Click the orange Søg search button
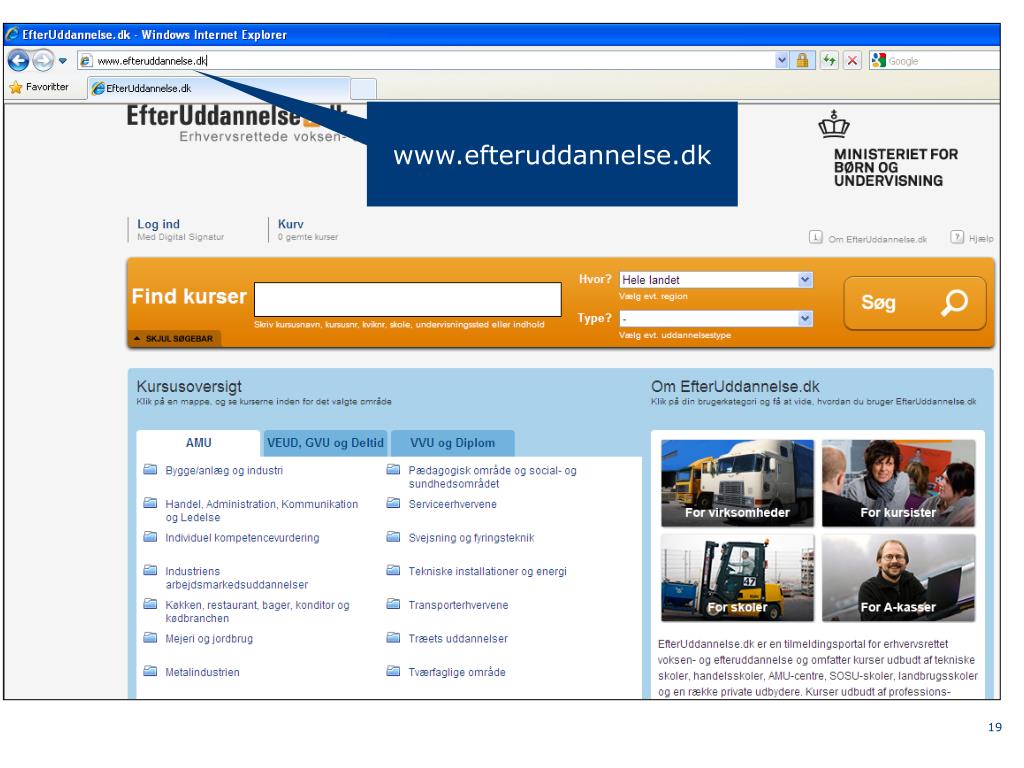1024x768 pixels. [x=914, y=302]
